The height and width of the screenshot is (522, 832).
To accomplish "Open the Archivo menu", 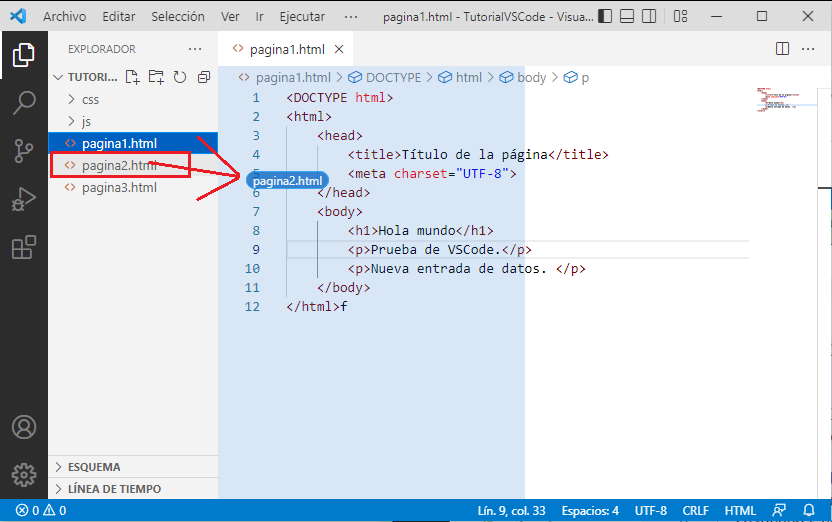I will [65, 16].
